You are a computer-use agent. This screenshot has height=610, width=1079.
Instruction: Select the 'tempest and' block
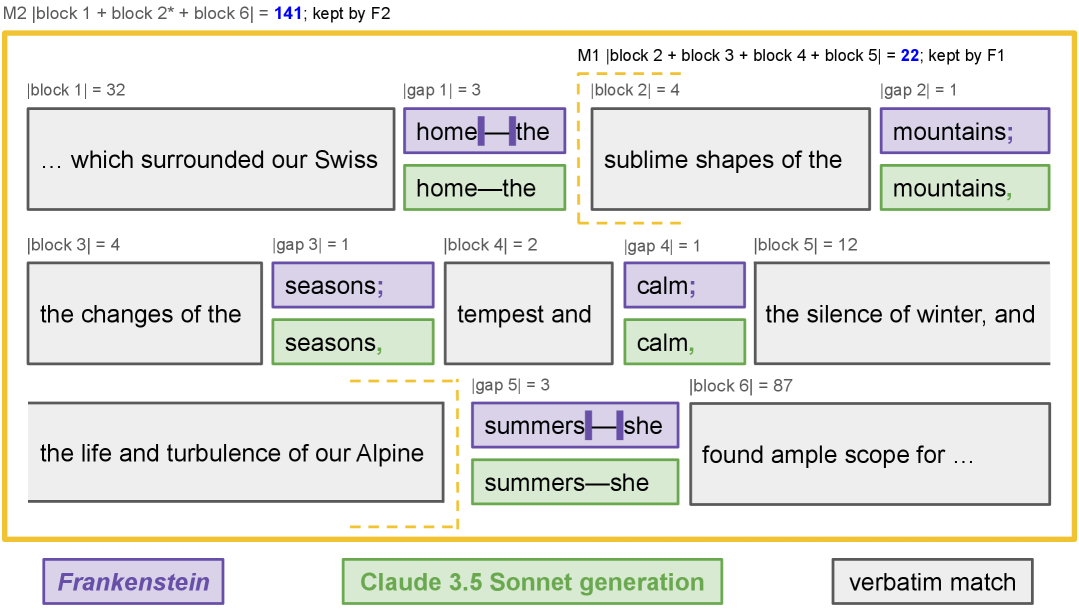(528, 314)
